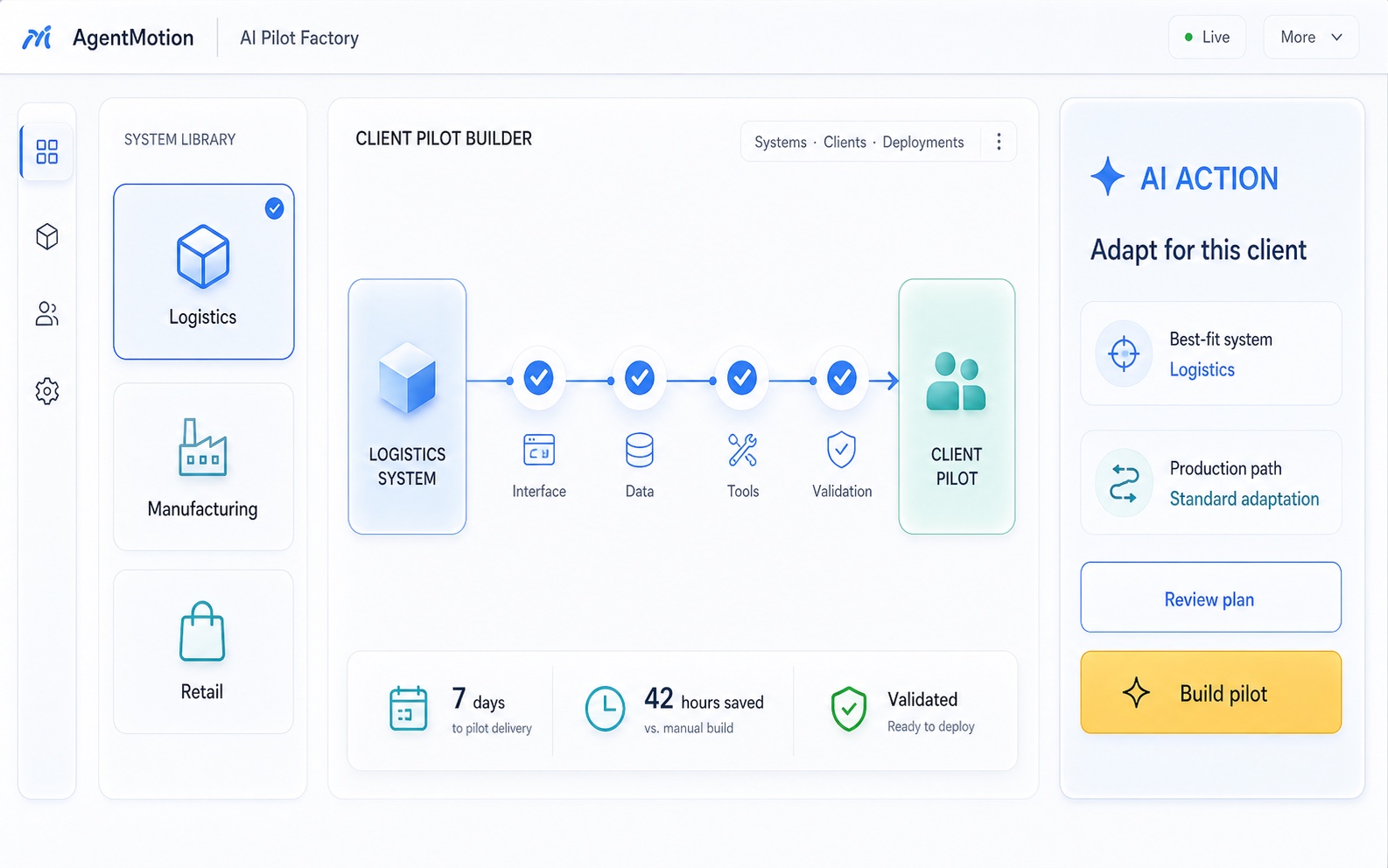Image resolution: width=1388 pixels, height=868 pixels.
Task: Click the Interface window icon
Action: 539,450
